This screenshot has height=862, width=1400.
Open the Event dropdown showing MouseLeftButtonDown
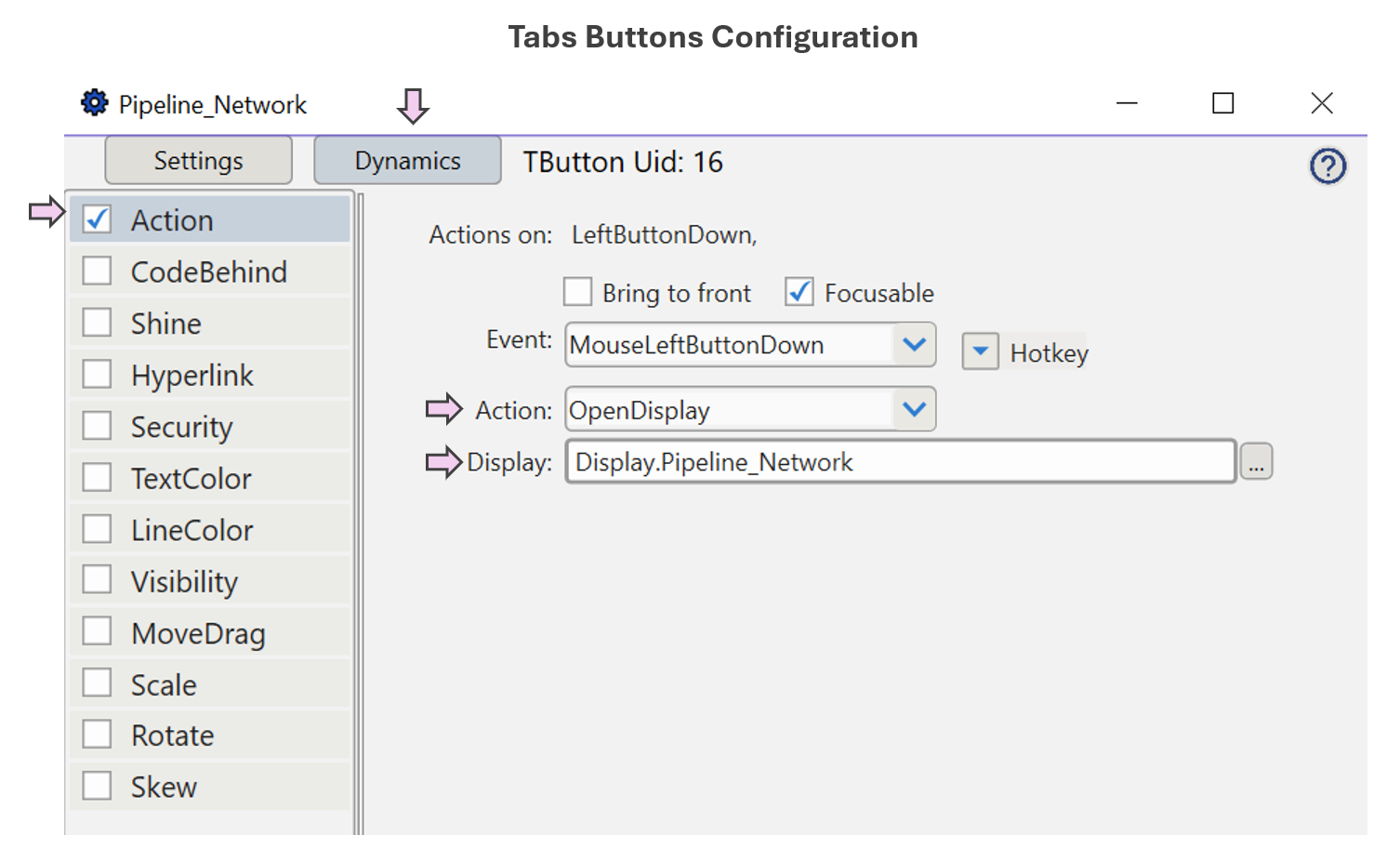click(x=914, y=344)
